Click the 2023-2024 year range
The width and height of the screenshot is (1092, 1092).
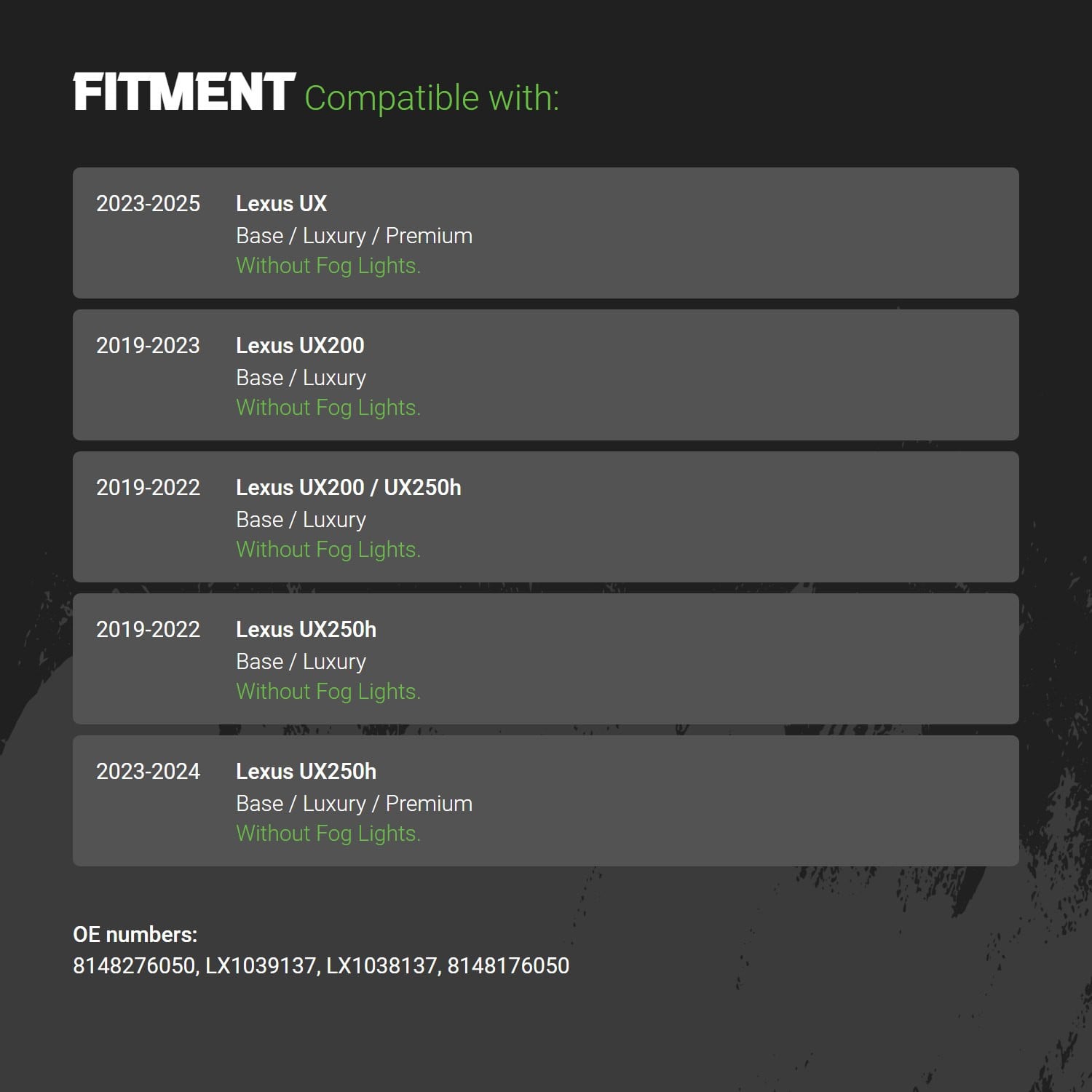[x=148, y=771]
